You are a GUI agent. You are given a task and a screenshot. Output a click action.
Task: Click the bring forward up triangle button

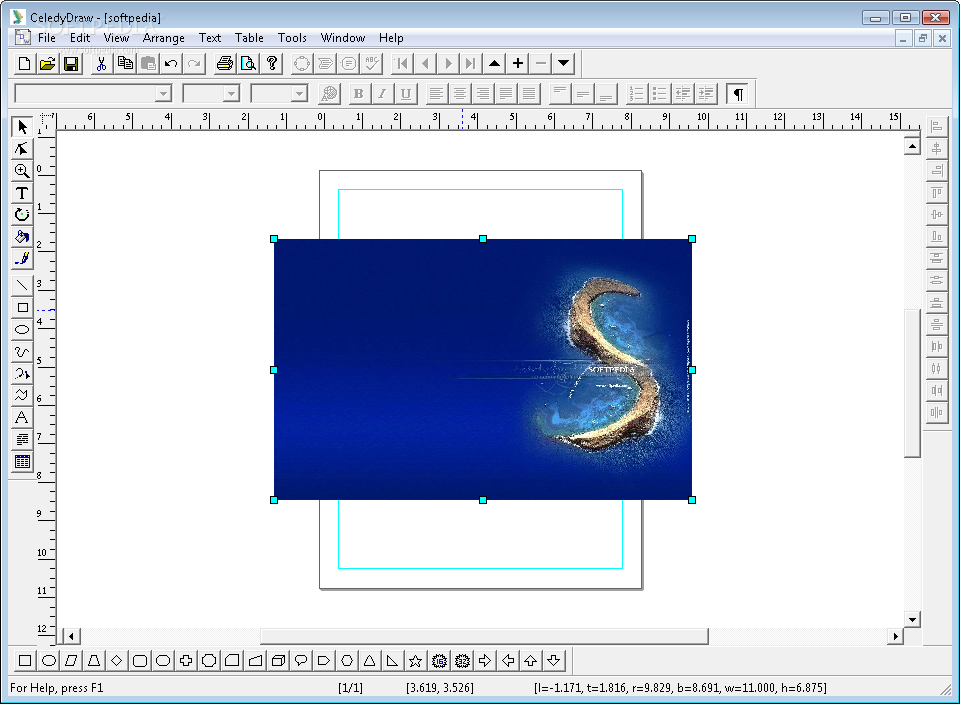point(495,63)
